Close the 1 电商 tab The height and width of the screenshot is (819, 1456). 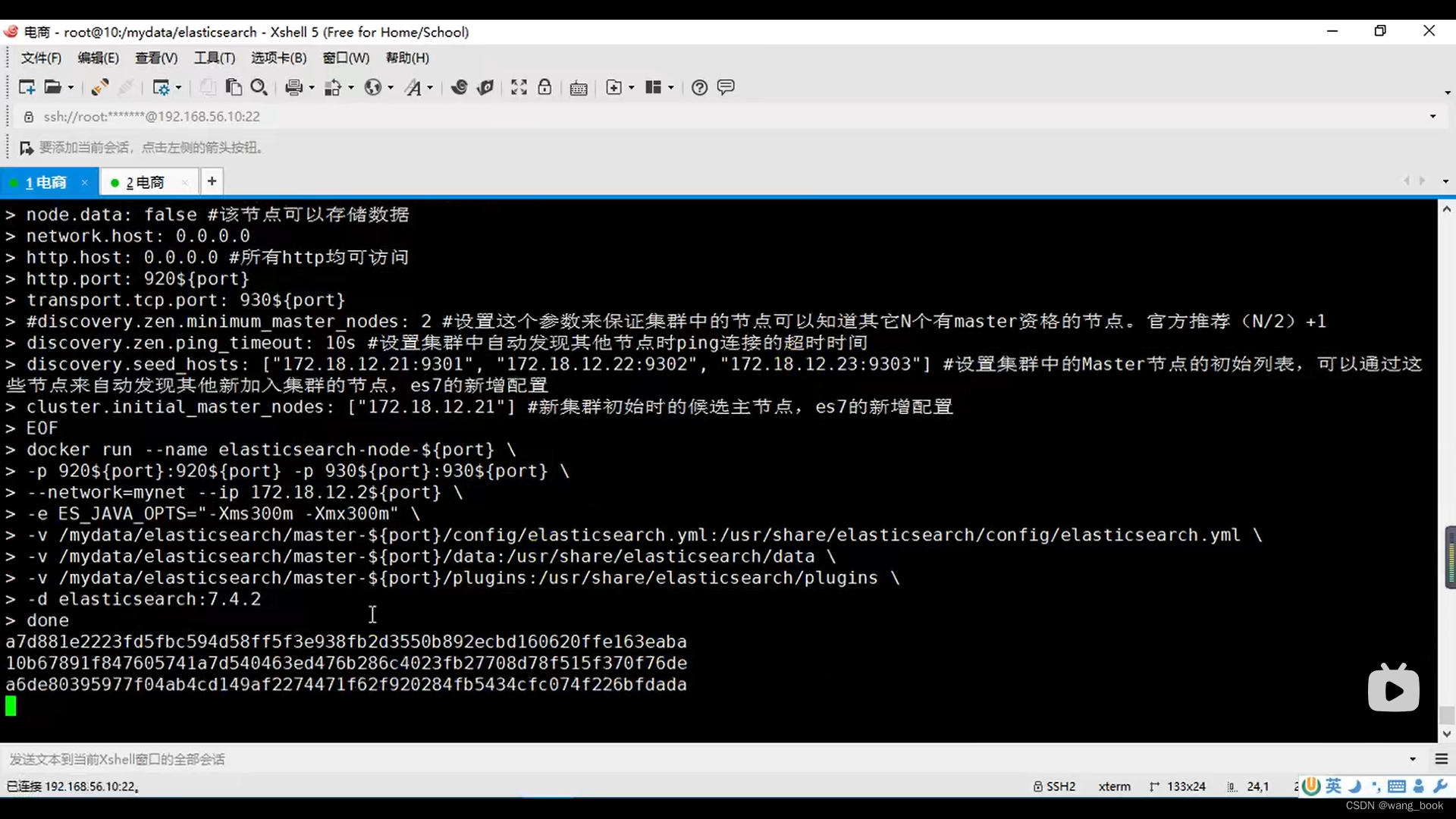85,183
